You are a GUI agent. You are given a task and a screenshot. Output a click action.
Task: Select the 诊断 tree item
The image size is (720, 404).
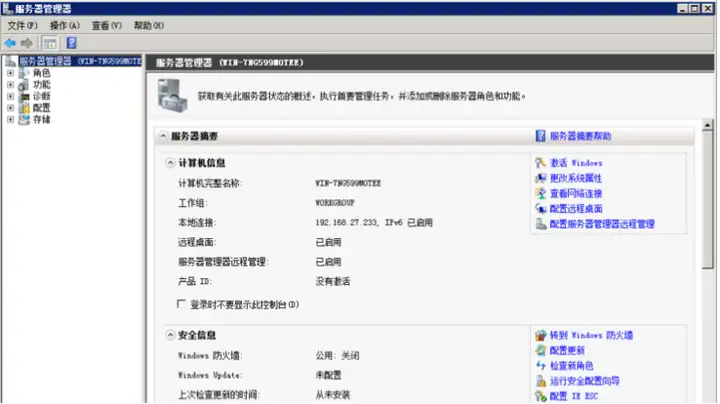(x=42, y=96)
